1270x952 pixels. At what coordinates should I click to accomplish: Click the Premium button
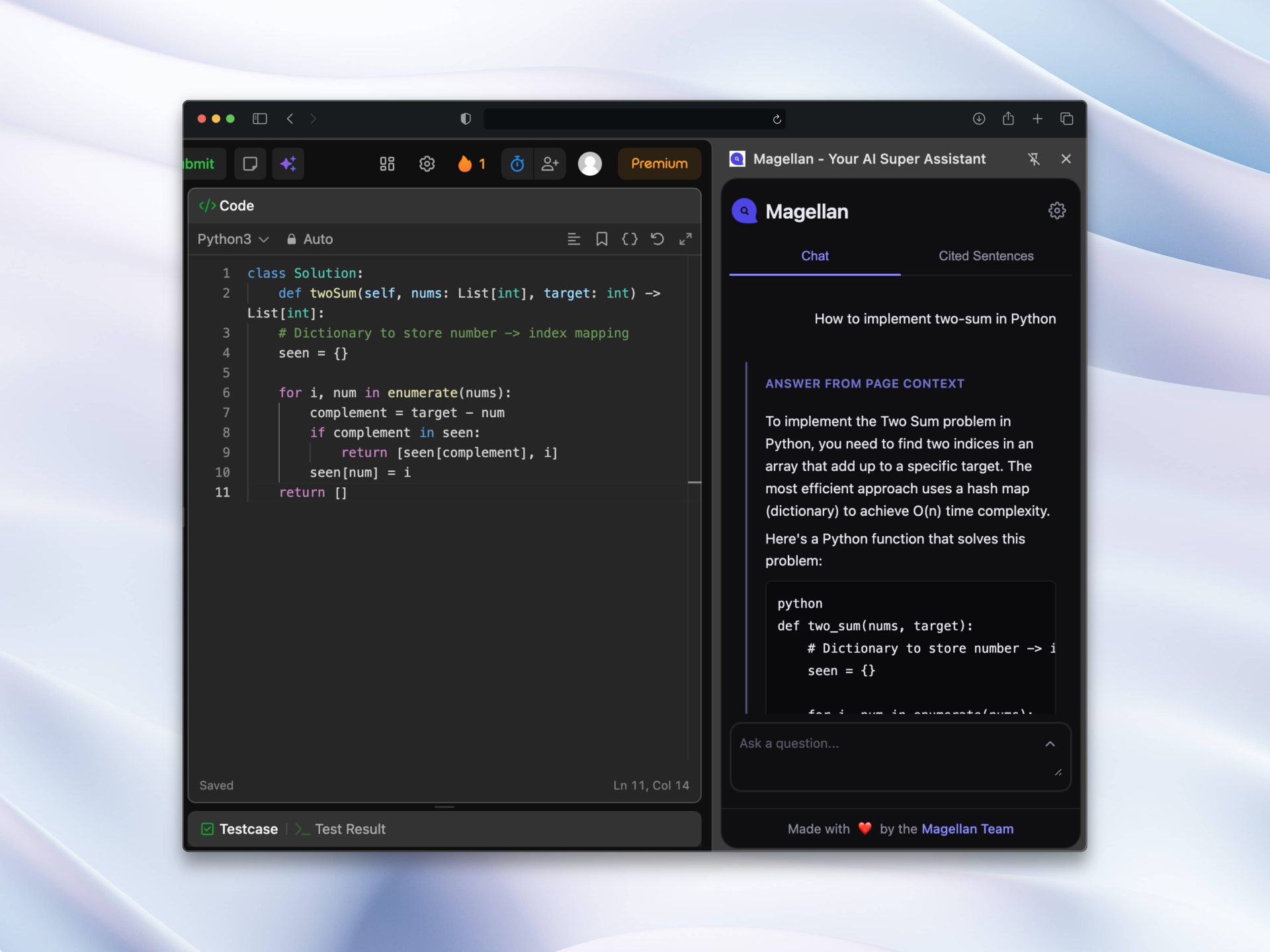pyautogui.click(x=659, y=163)
